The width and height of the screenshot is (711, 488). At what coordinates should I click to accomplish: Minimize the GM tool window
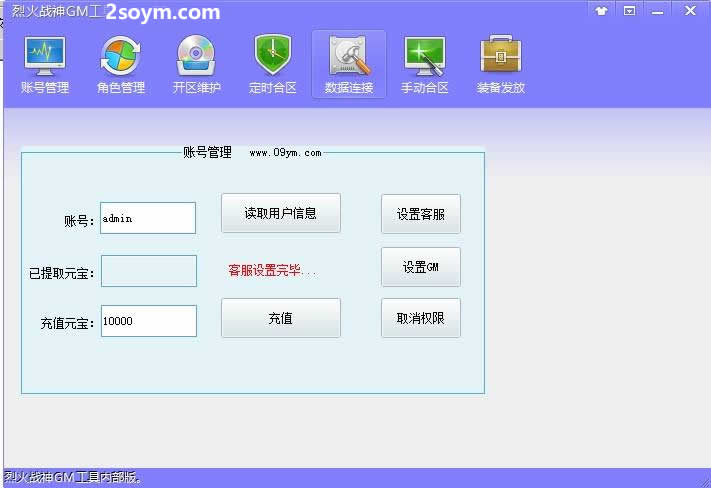point(657,11)
